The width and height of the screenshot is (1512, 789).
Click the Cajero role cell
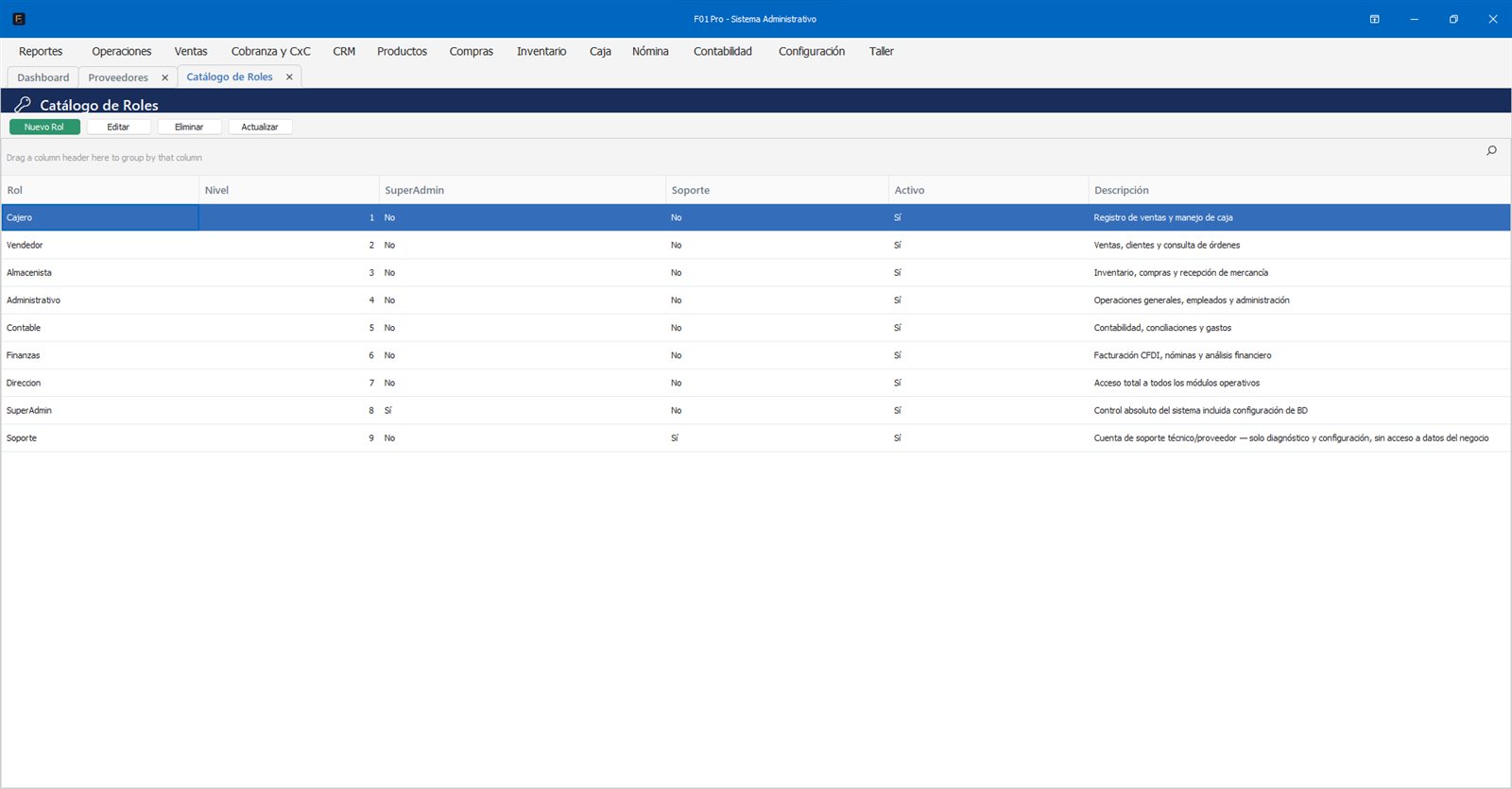coord(100,217)
